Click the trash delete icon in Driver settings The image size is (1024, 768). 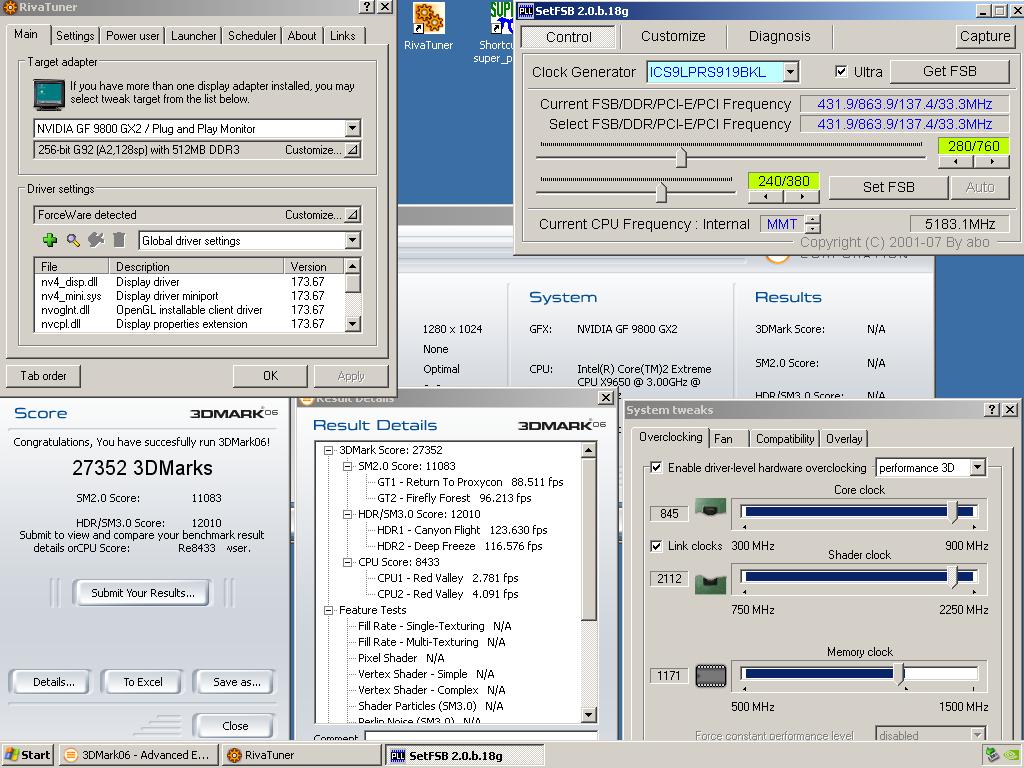click(x=119, y=240)
